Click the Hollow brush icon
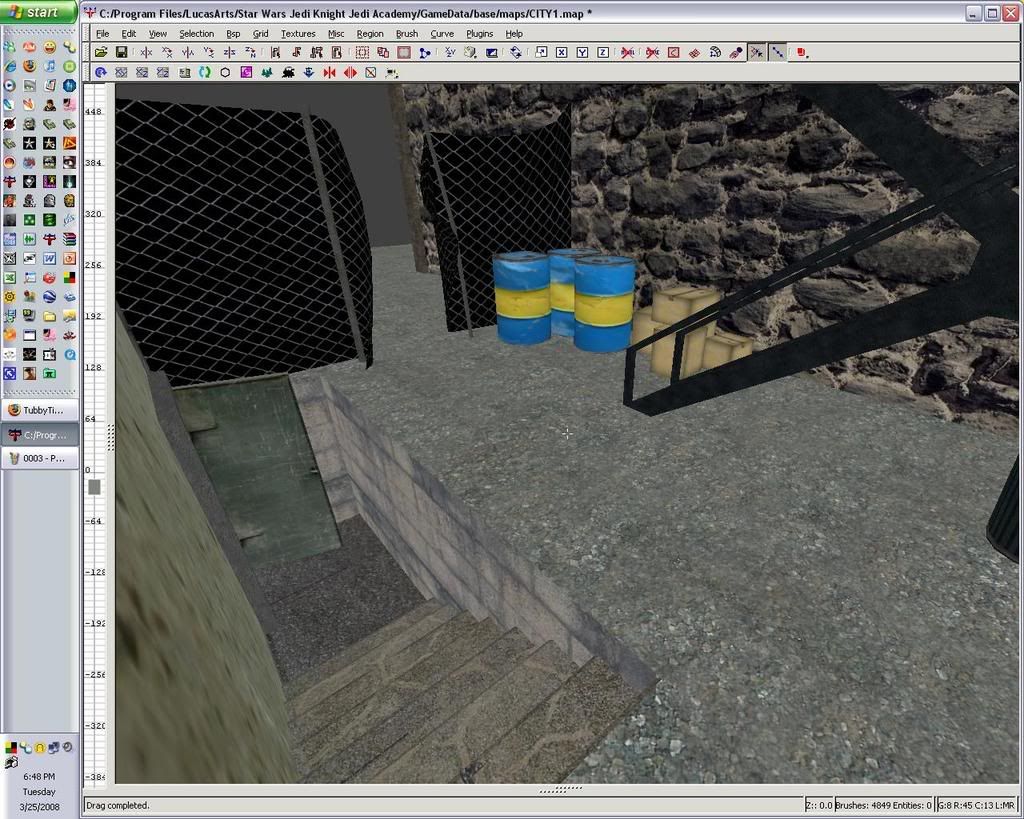Viewport: 1024px width, 819px height. [404, 52]
